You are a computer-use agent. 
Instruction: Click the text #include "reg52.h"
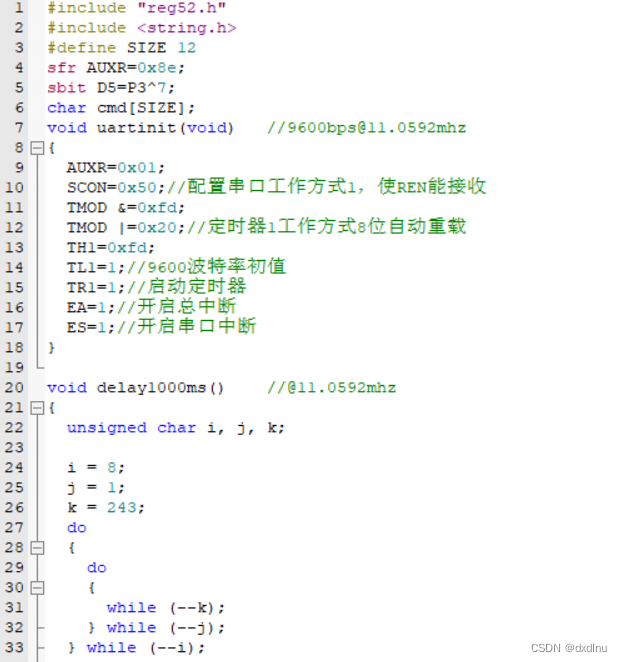(x=137, y=8)
